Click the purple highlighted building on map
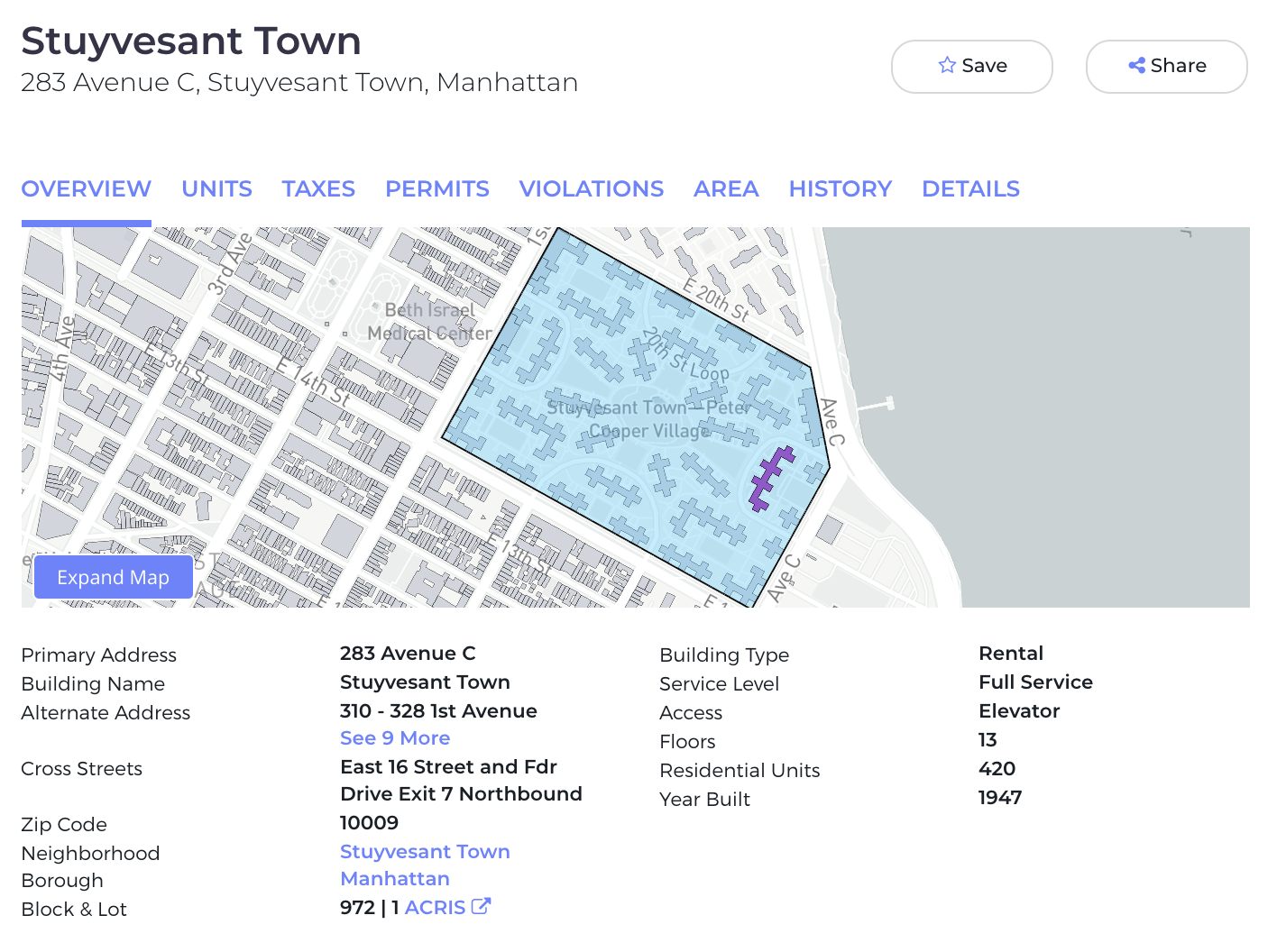The height and width of the screenshot is (952, 1277). (769, 479)
